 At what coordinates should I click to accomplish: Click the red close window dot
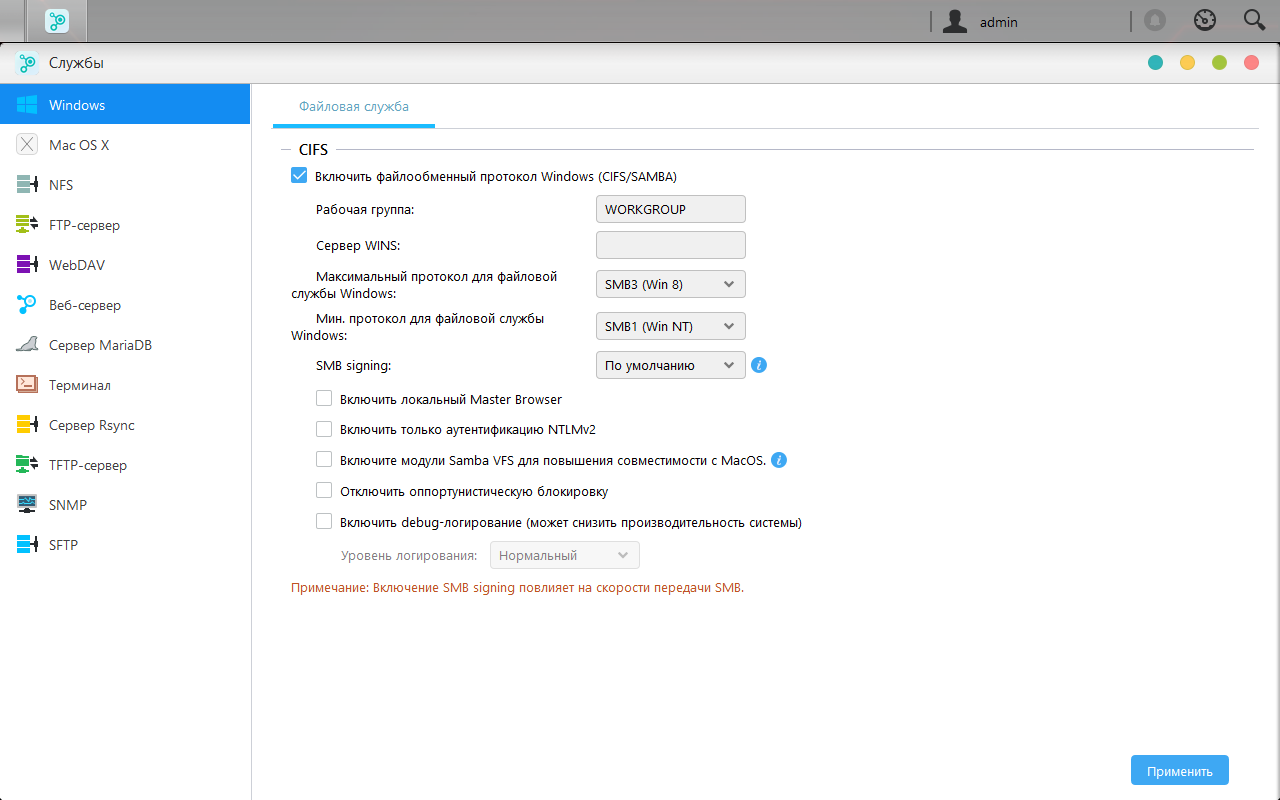(1251, 63)
